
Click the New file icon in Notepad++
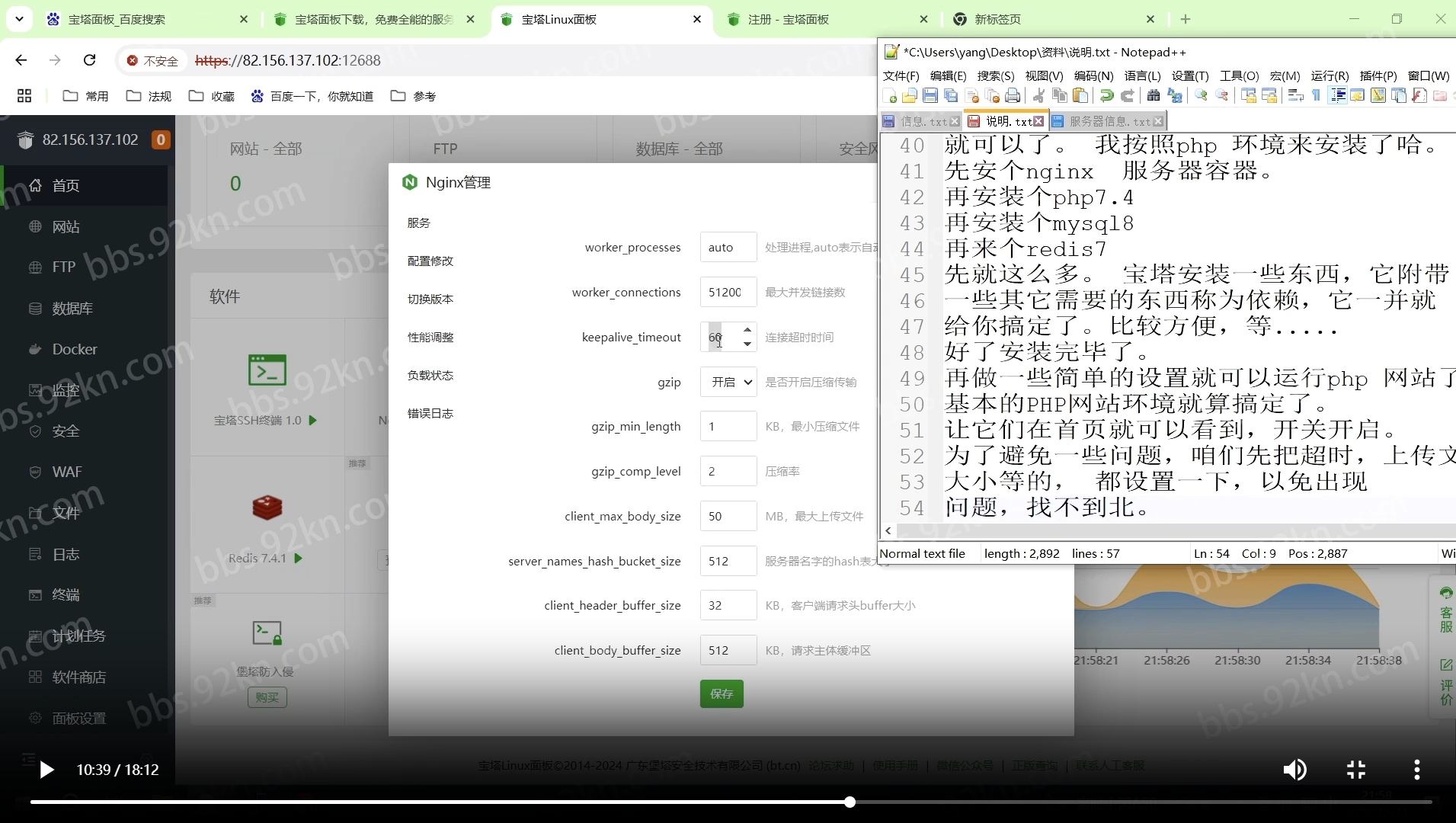click(889, 95)
